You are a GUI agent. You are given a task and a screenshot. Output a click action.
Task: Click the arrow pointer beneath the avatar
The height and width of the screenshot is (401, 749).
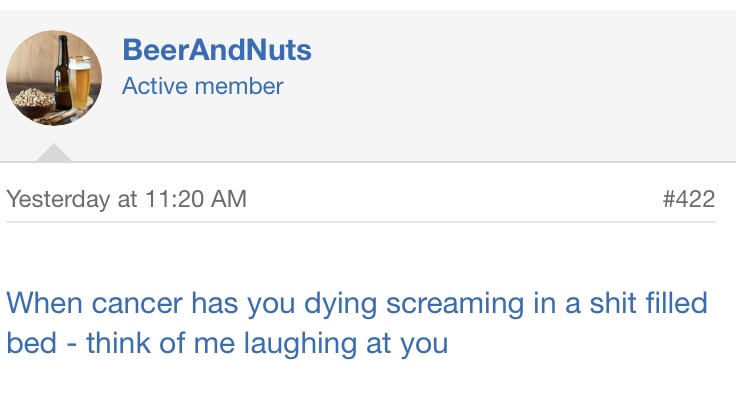pos(54,153)
